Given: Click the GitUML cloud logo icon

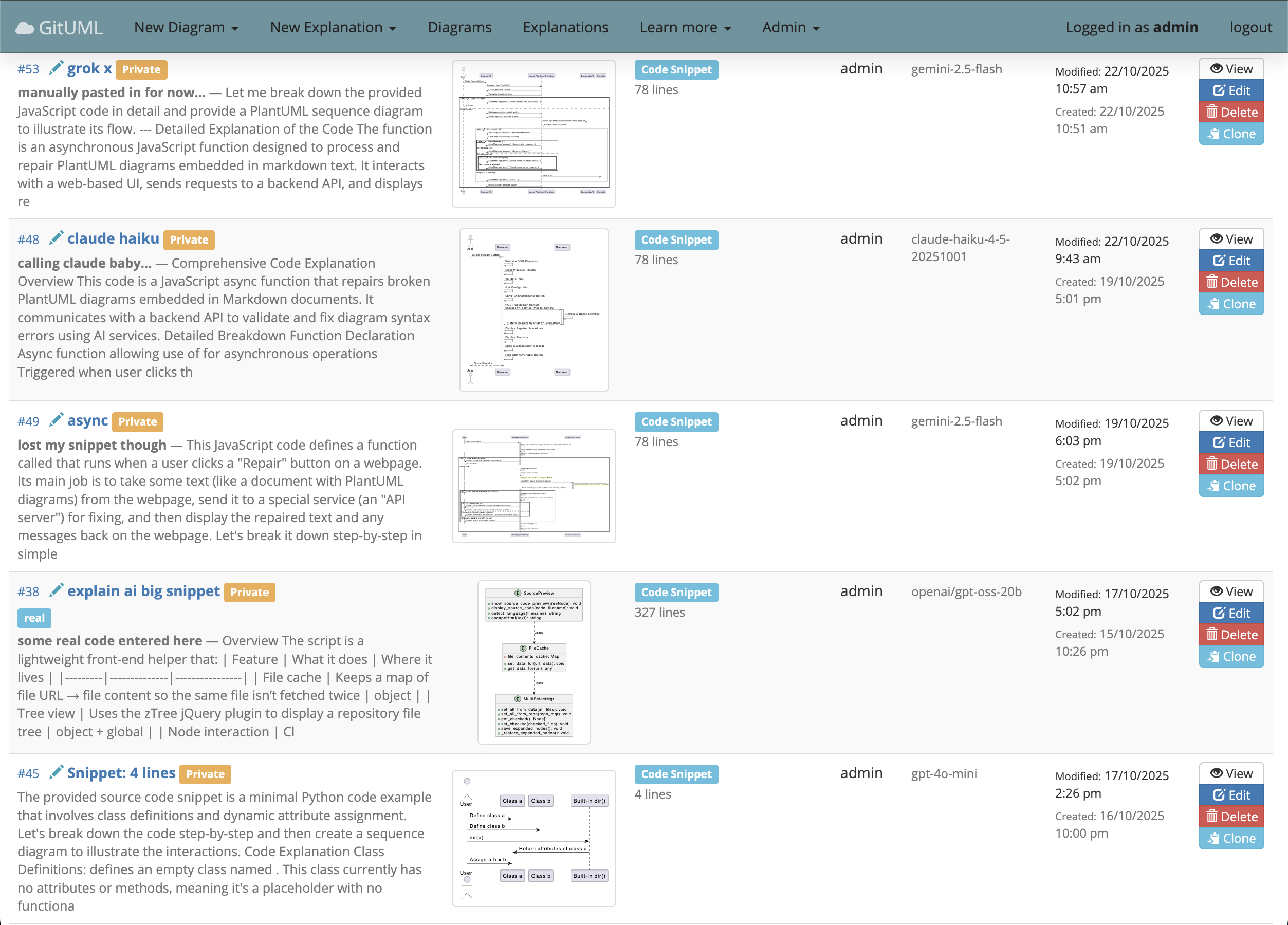Looking at the screenshot, I should 25,28.
